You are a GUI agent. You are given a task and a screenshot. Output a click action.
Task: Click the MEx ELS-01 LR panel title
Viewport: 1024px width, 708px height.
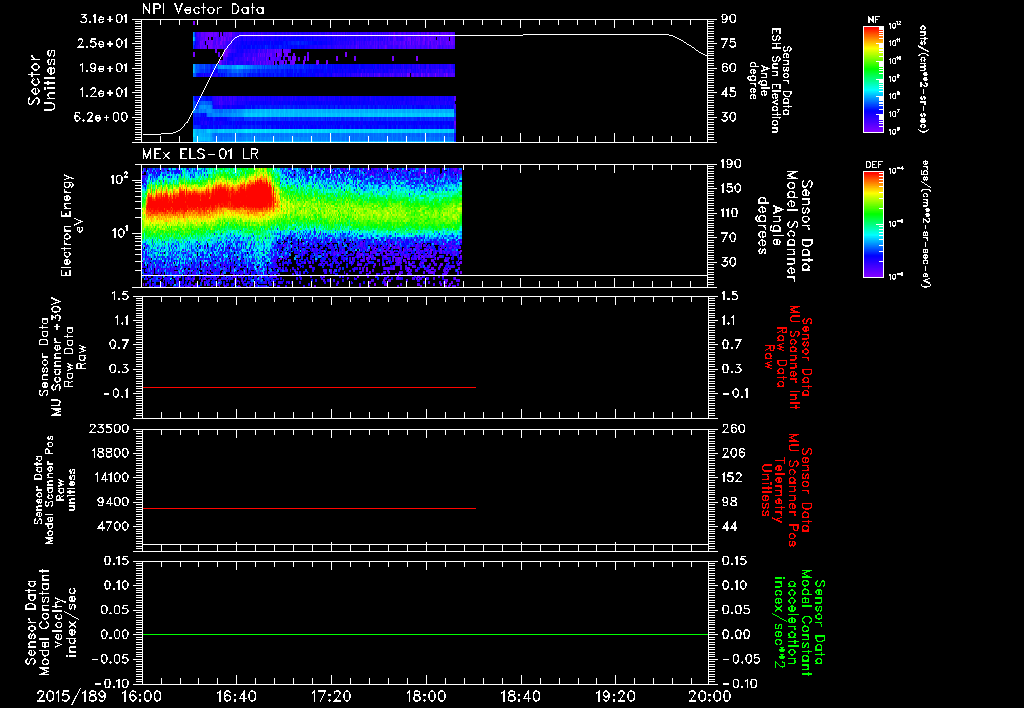click(x=200, y=154)
